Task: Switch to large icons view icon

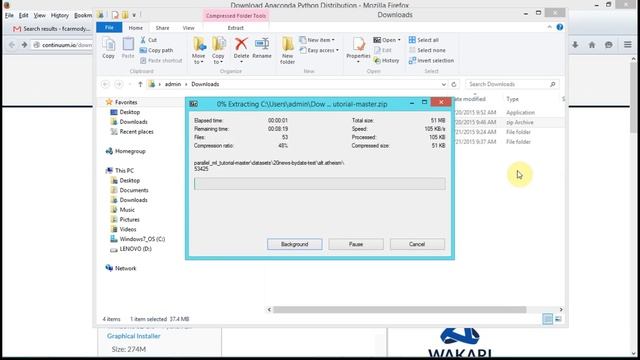Action: coord(558,319)
